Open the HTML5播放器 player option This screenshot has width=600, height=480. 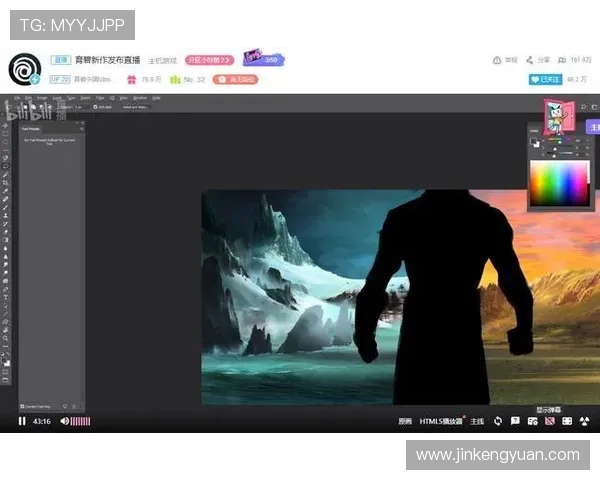441,421
